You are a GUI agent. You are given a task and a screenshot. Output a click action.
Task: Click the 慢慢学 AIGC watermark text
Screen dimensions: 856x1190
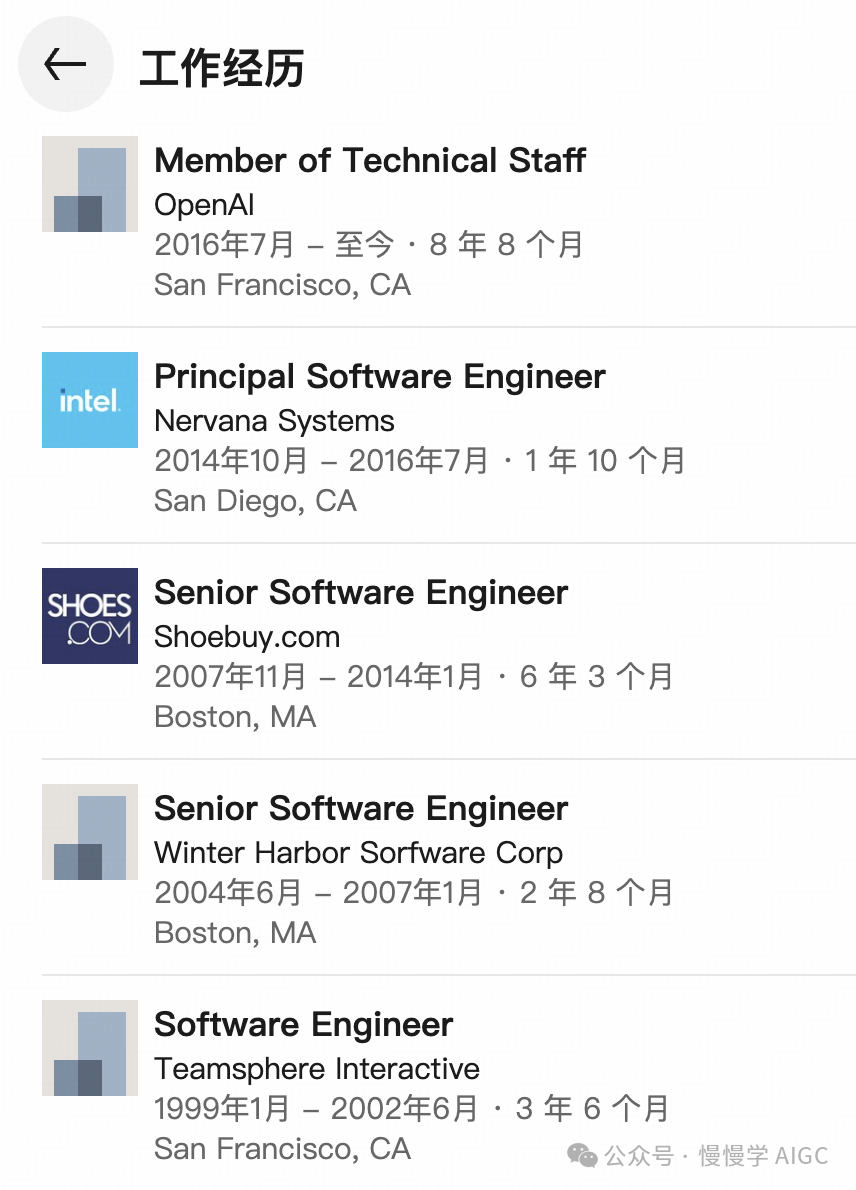pyautogui.click(x=763, y=1156)
